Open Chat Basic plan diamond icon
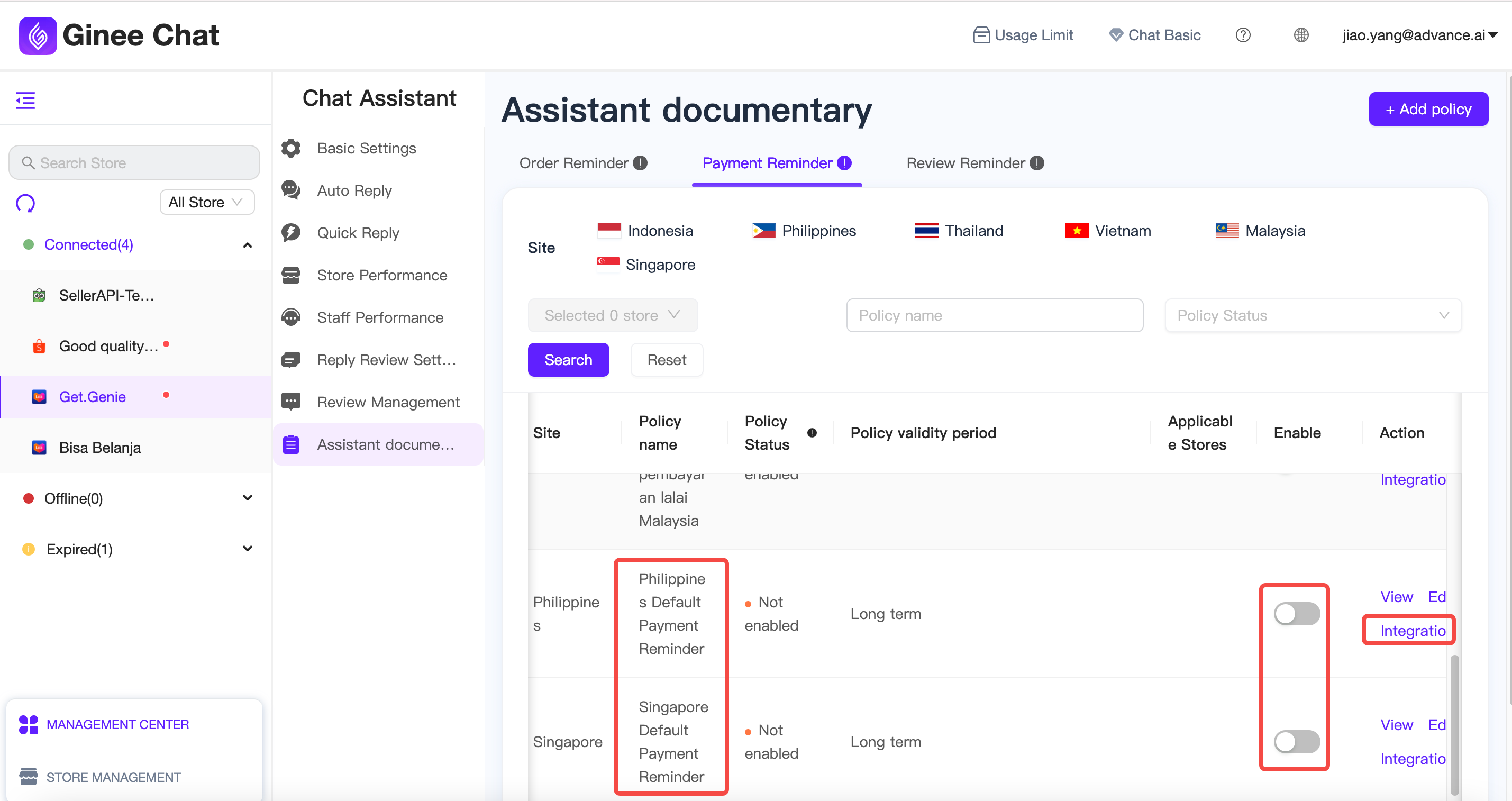 click(1116, 35)
